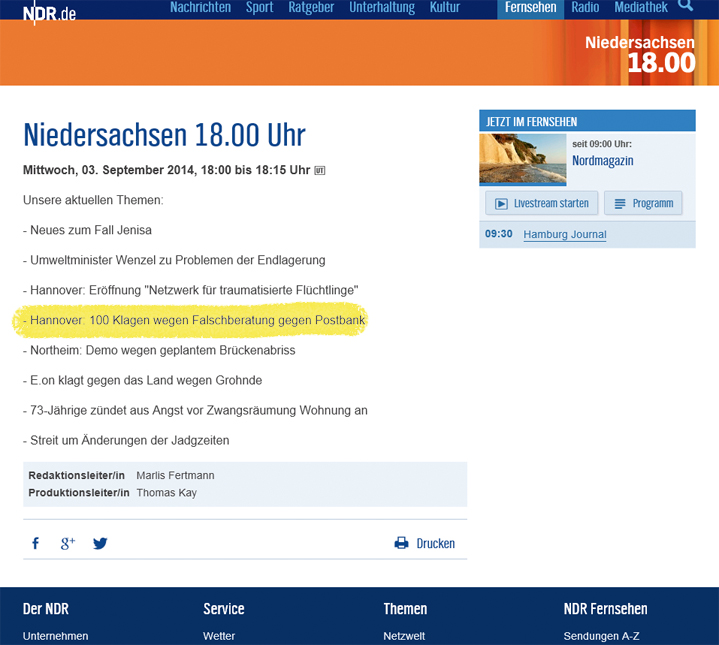This screenshot has width=719, height=645.
Task: Open the Mediathek section
Action: (641, 7)
